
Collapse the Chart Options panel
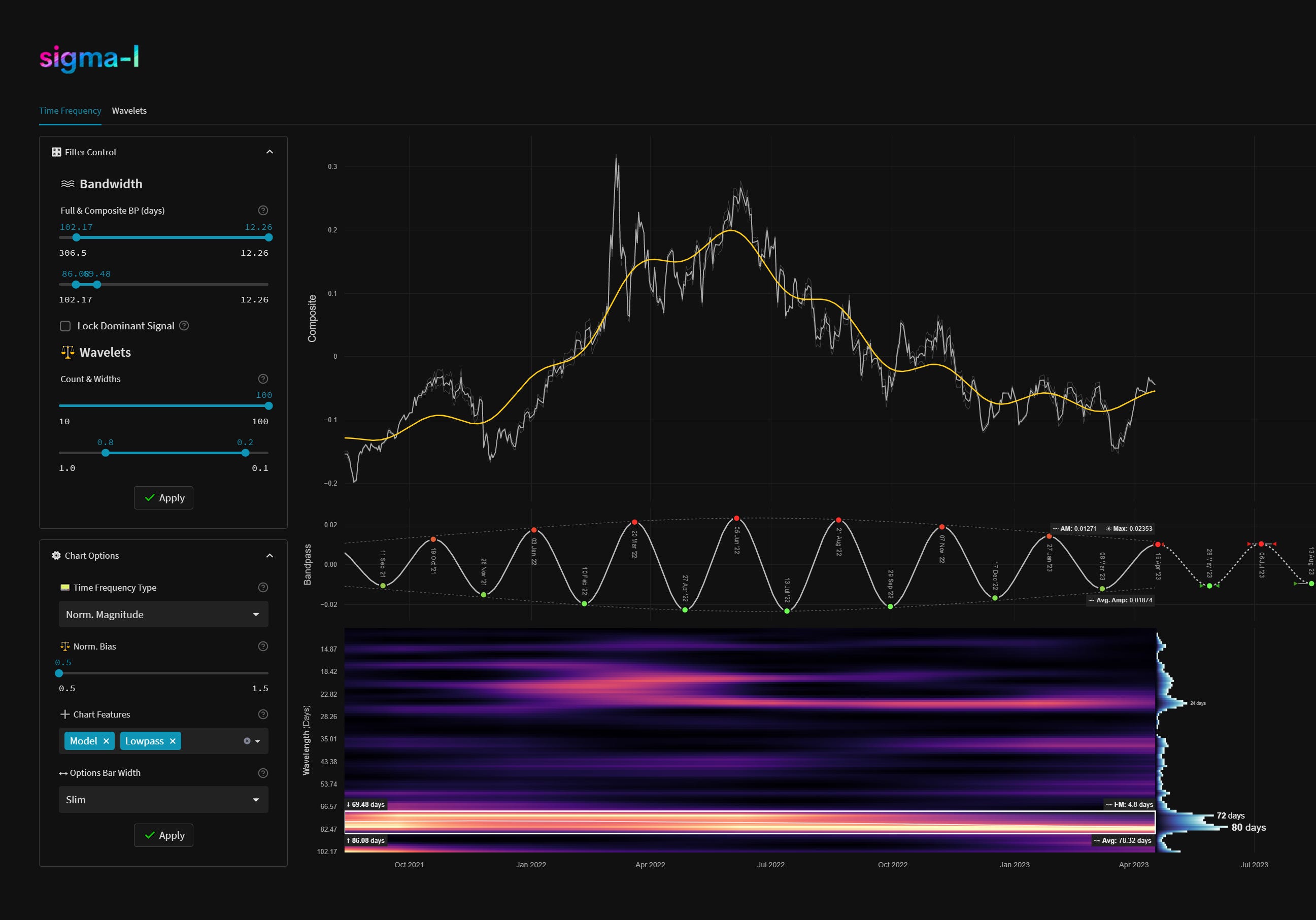[269, 556]
